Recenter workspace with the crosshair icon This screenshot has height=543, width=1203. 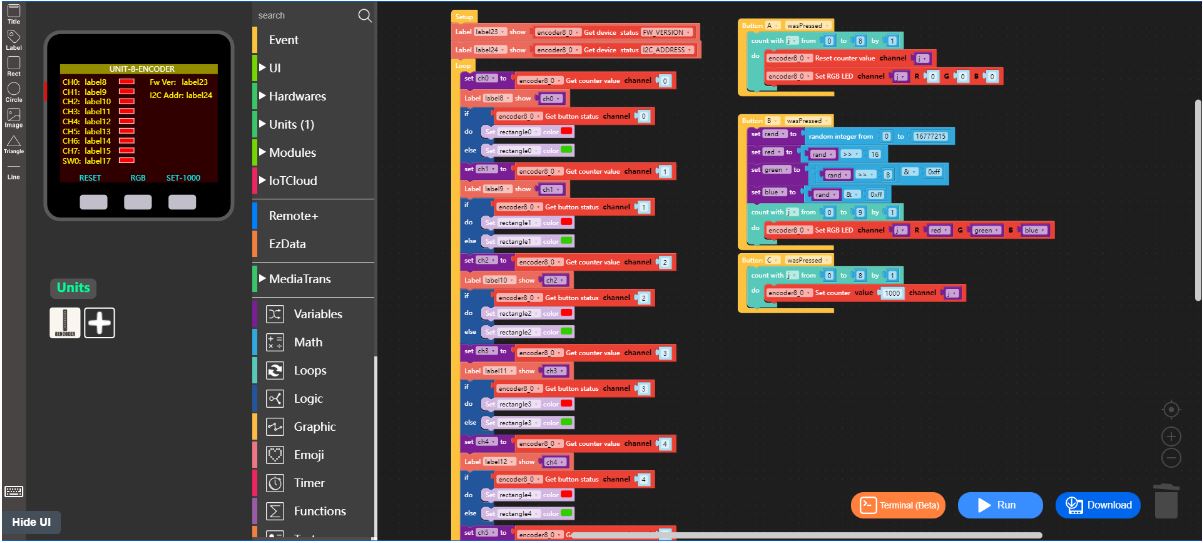(x=1171, y=410)
